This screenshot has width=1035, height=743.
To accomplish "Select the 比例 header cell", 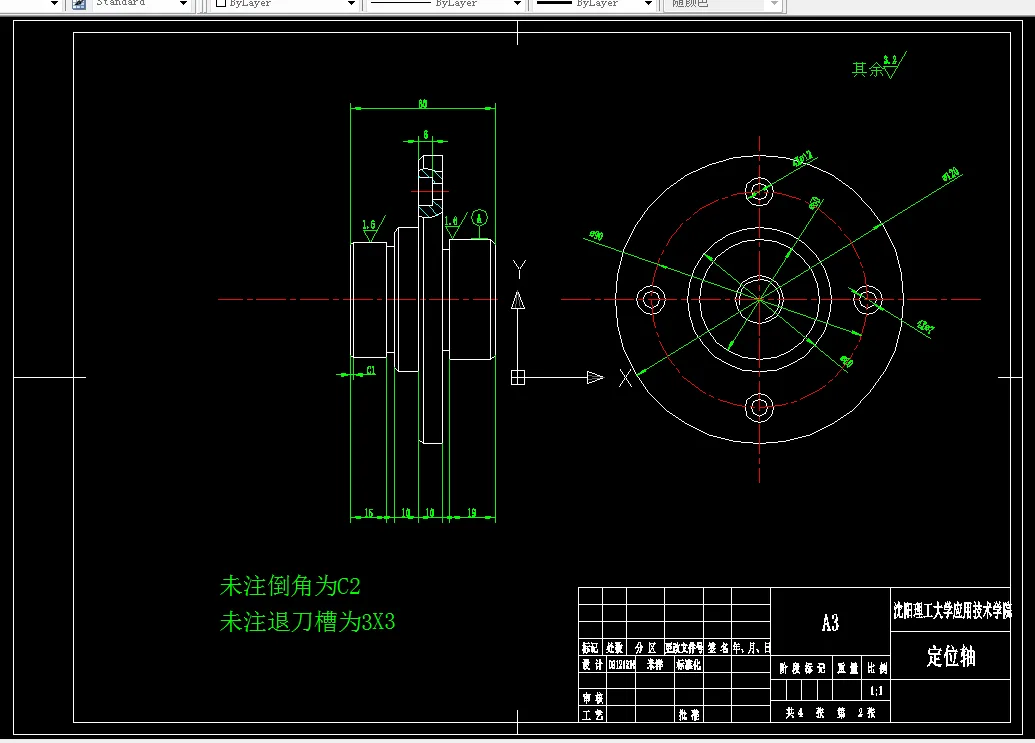I will tap(877, 668).
